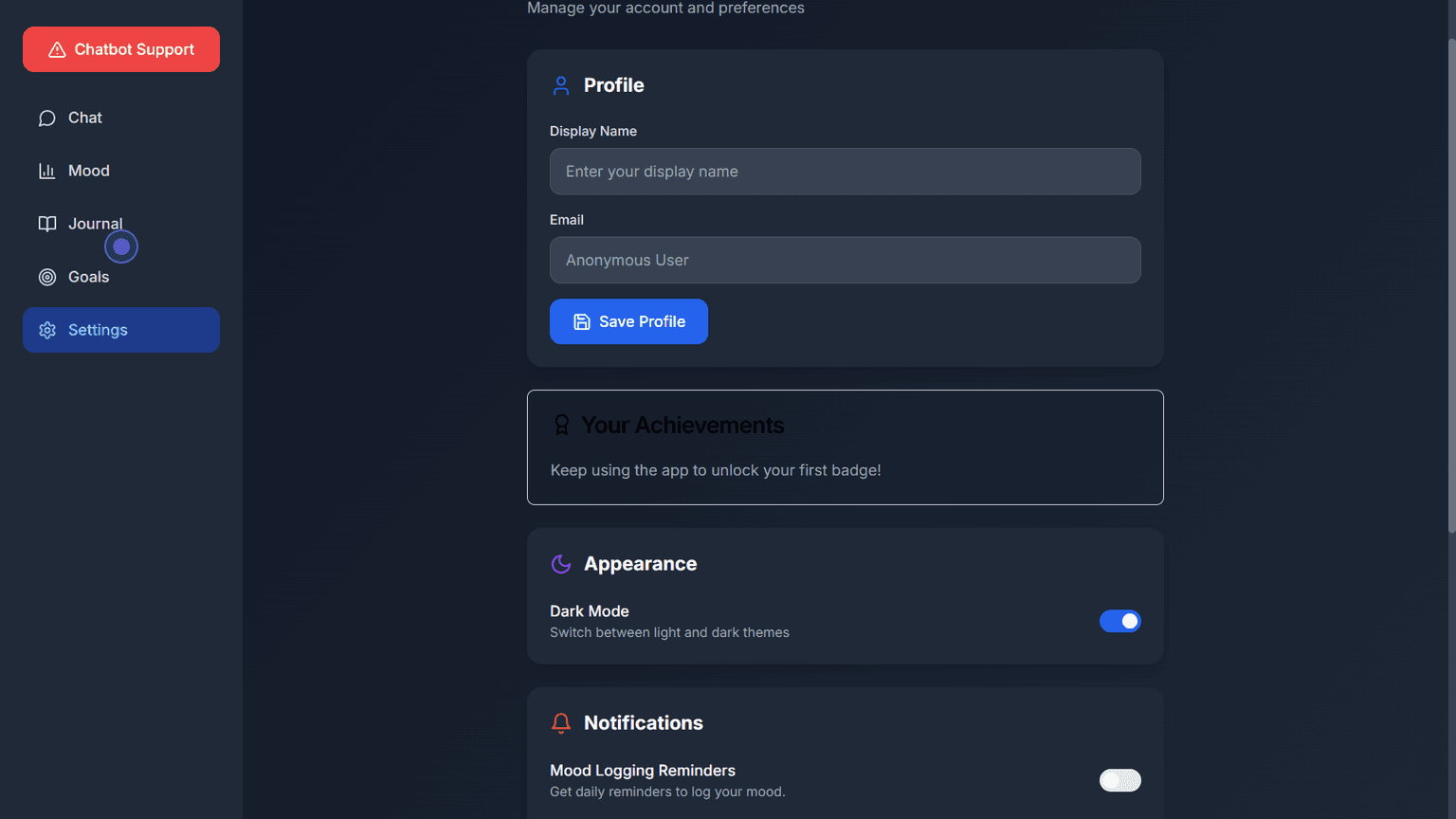Screen dimensions: 1456x819
Task: Go to the Mood section label
Action: [x=89, y=171]
